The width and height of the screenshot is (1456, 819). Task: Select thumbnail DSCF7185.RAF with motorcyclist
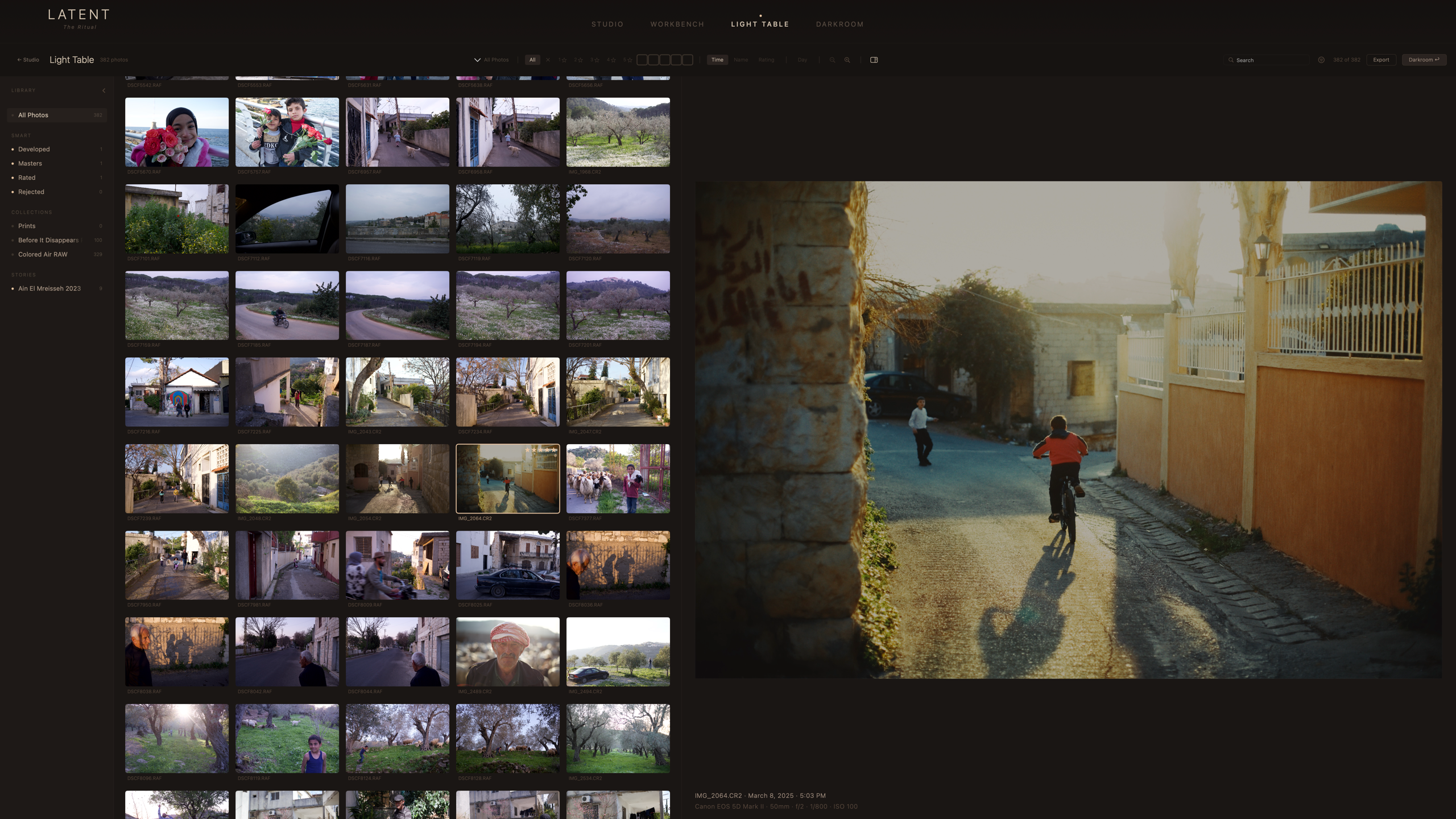pos(287,305)
